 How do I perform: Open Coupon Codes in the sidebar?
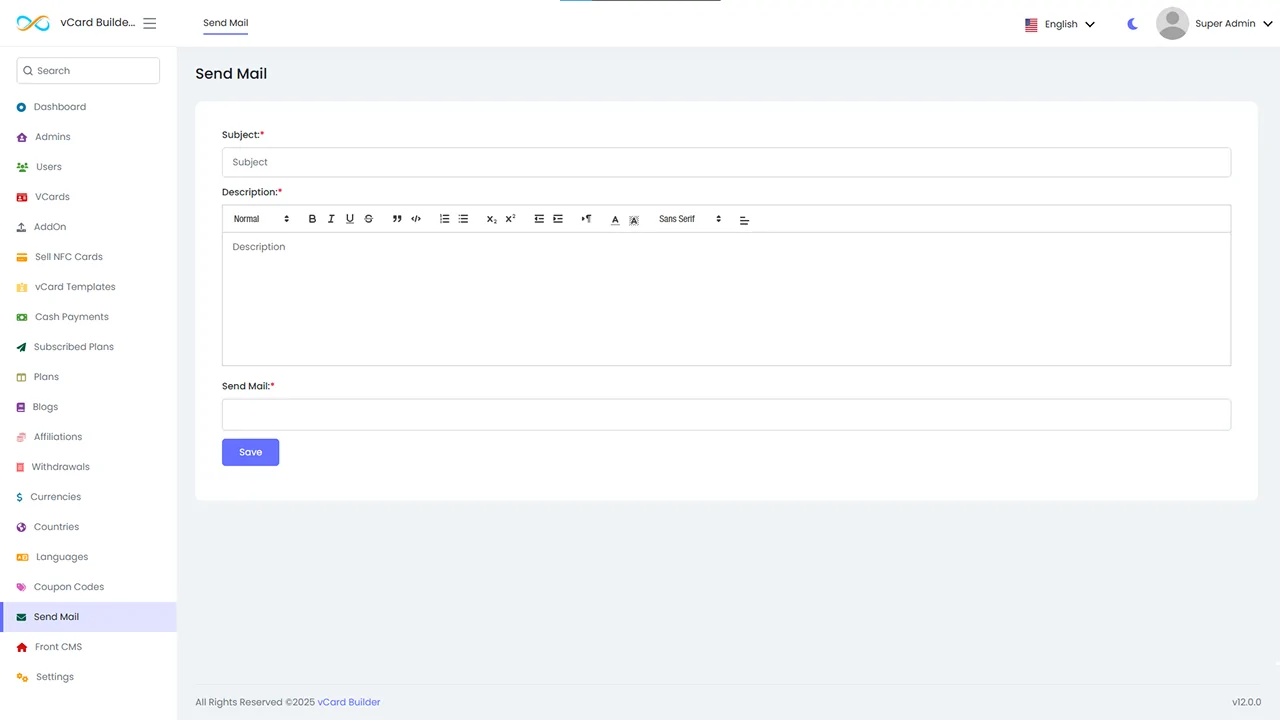click(x=69, y=587)
